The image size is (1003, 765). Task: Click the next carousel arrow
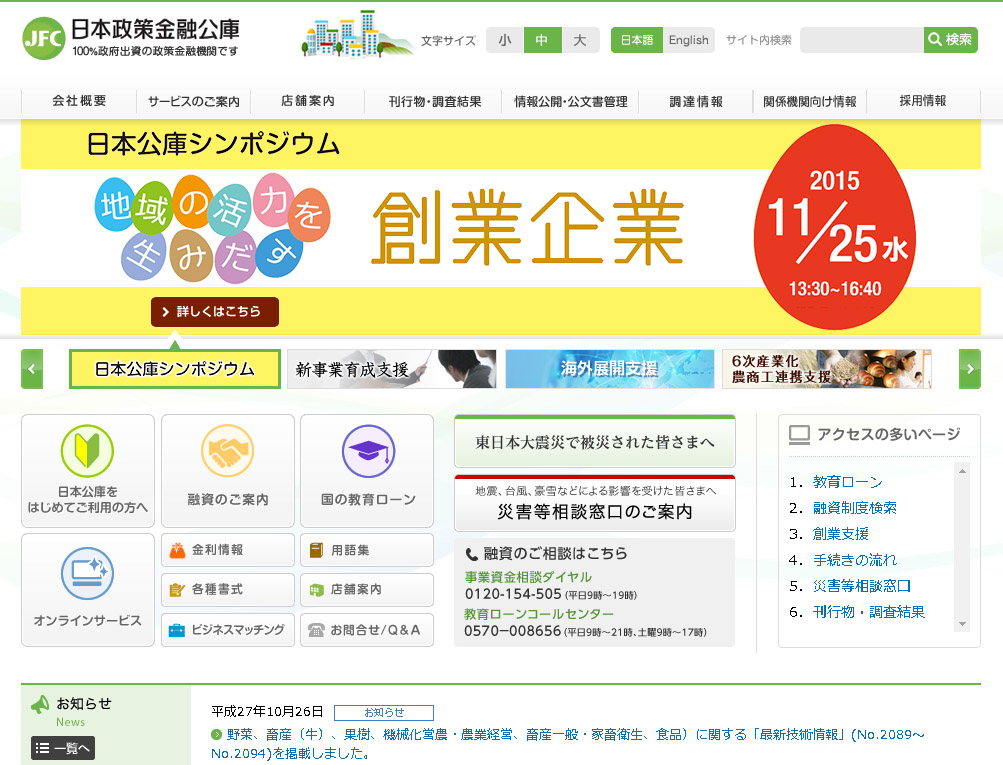(x=970, y=369)
